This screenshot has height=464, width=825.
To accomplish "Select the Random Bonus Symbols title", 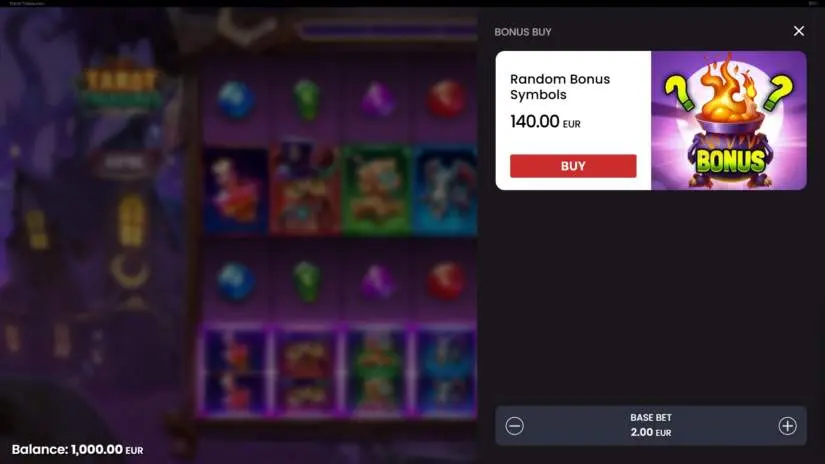I will point(560,87).
